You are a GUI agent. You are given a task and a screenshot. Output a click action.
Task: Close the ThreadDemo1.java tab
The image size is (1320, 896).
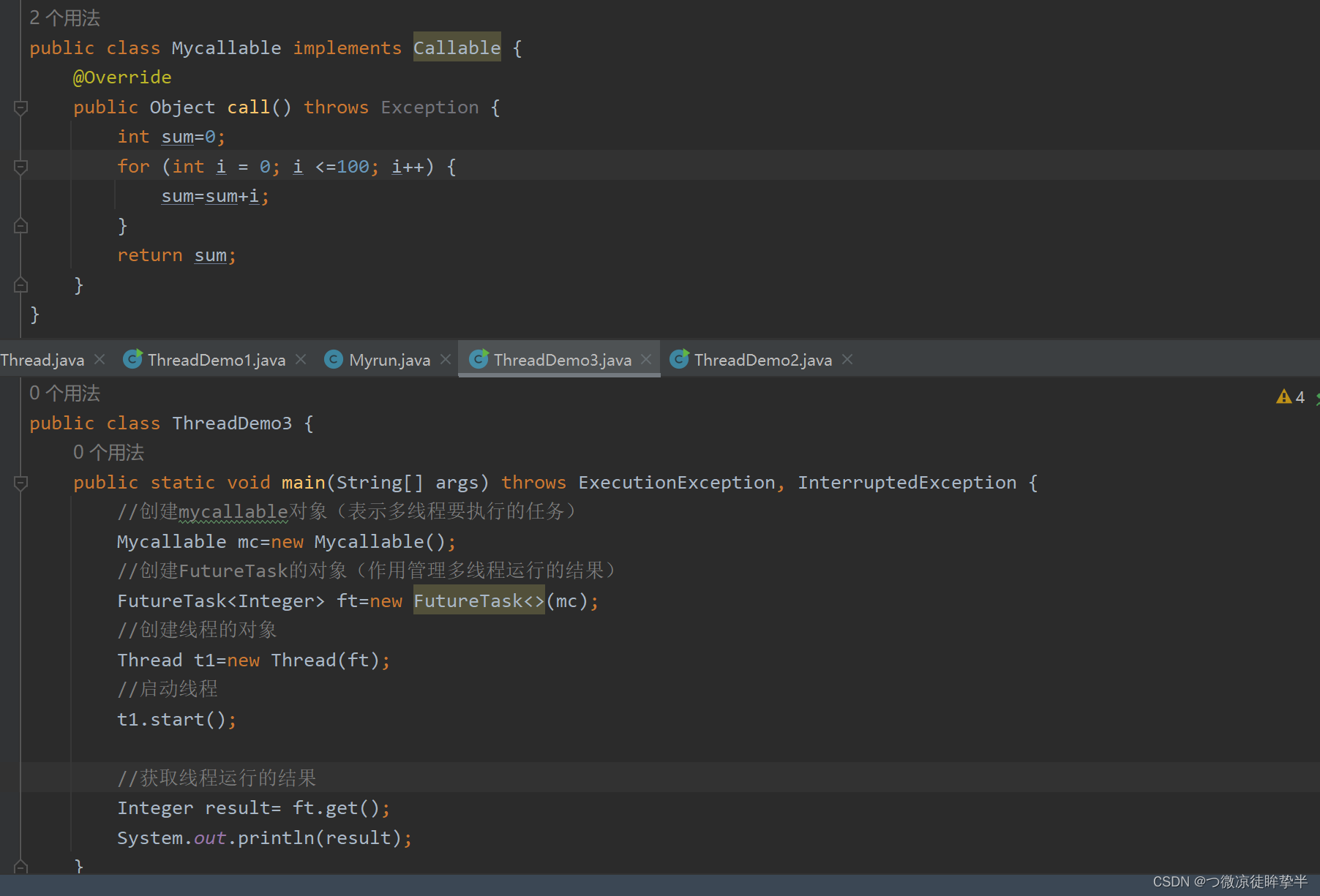[x=301, y=359]
